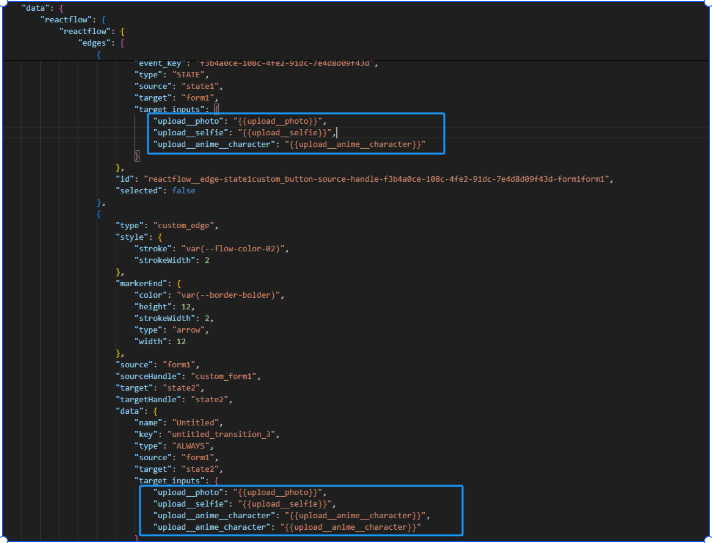Click the "selected": false line

click(x=155, y=191)
